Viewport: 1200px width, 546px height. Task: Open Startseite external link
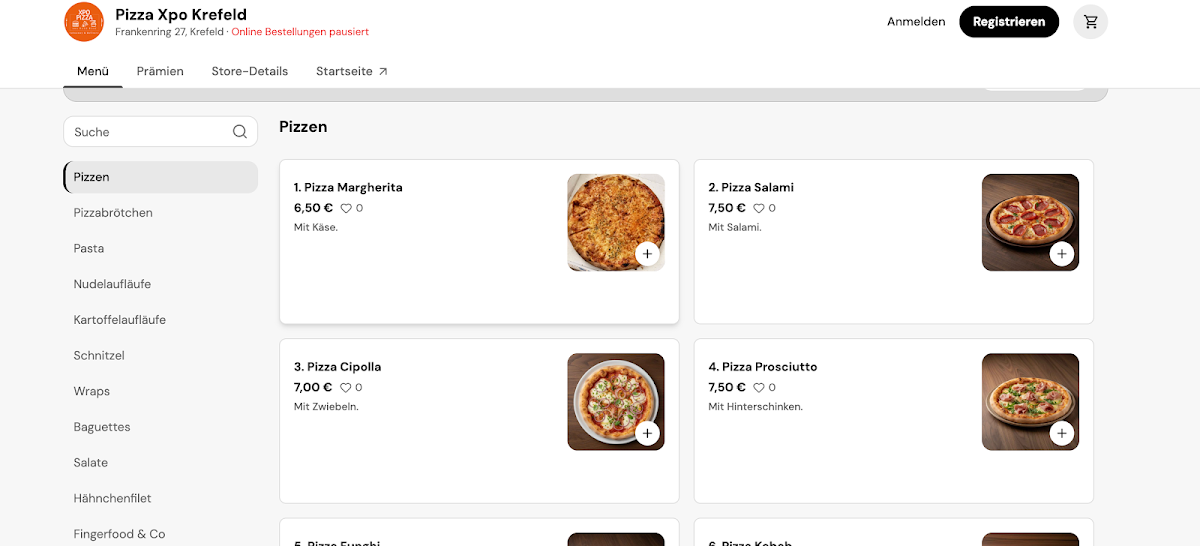point(352,71)
